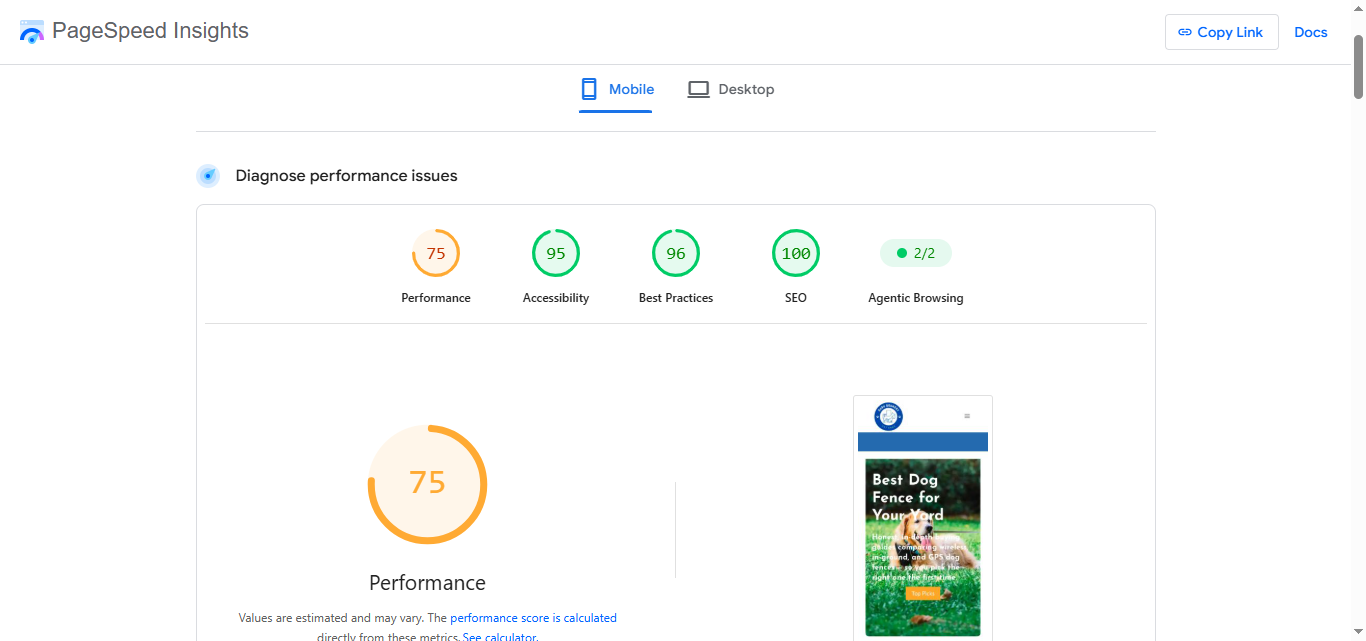Click the PageSpeed Insights title text
The image size is (1366, 641).
(150, 31)
